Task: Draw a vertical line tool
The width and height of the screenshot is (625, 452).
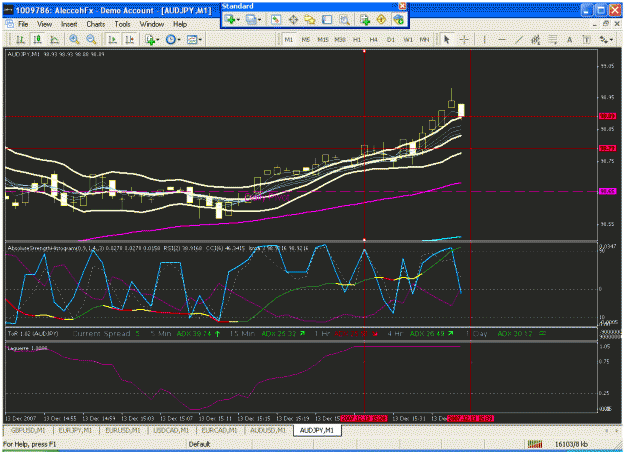Action: [484, 39]
